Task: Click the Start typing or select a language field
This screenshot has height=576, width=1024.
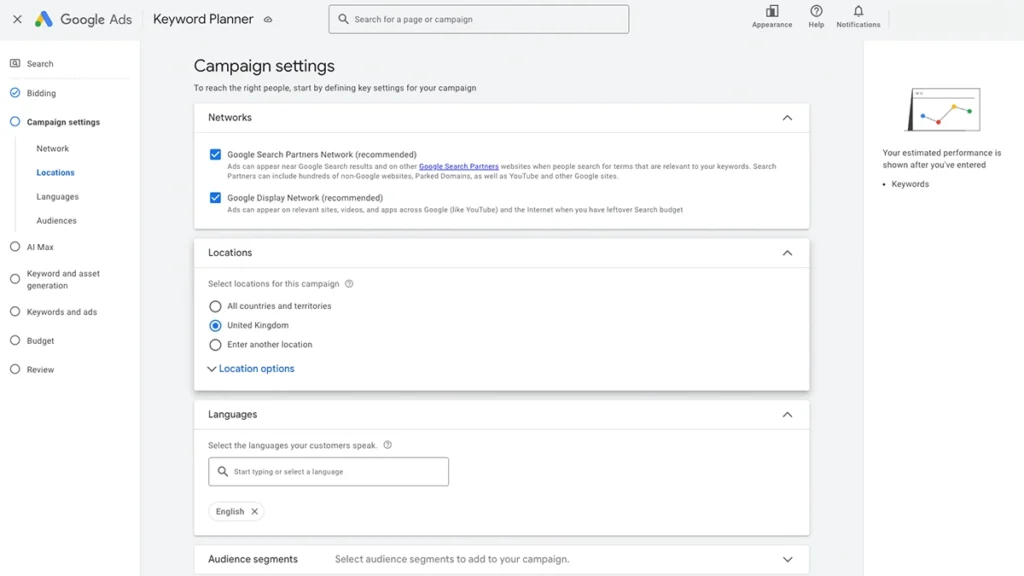Action: pos(328,472)
